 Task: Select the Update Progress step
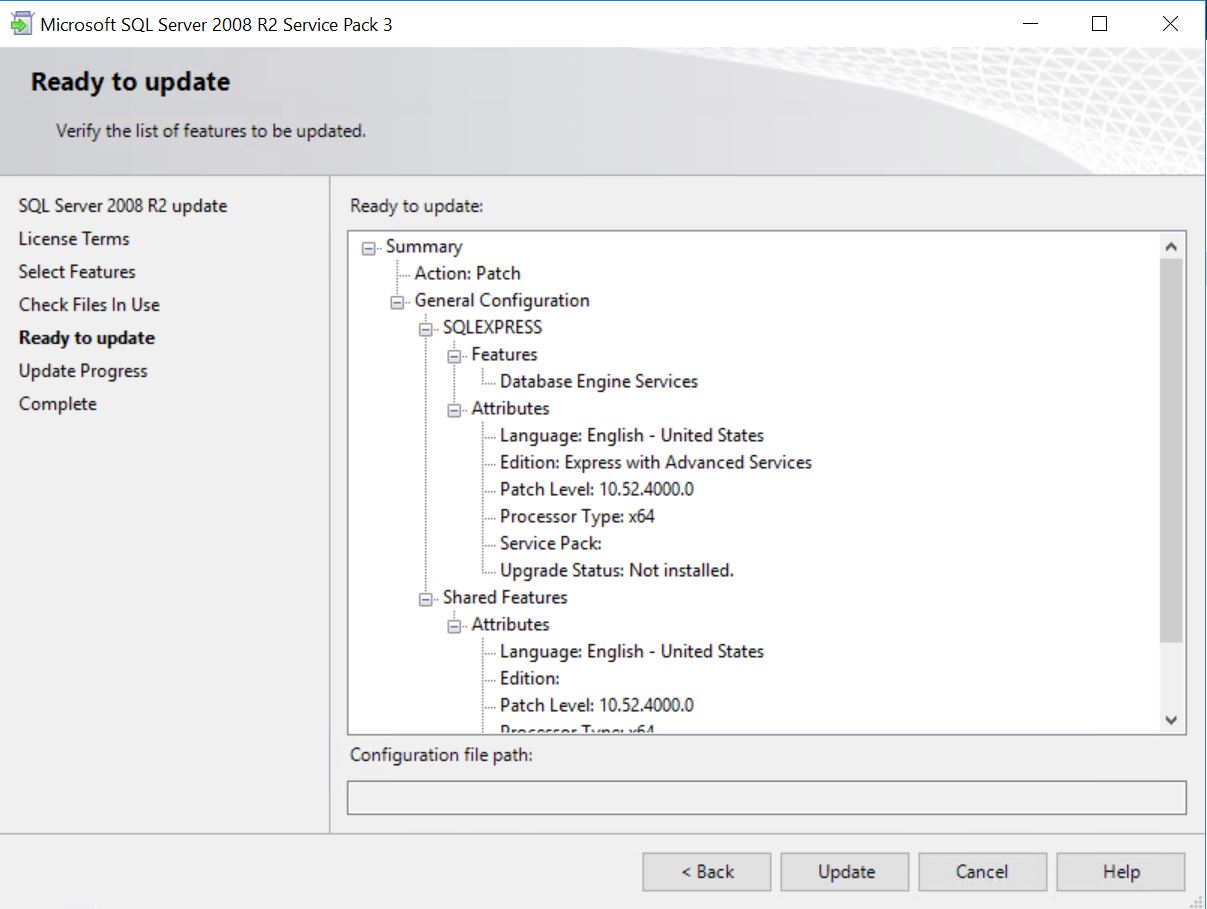point(83,371)
